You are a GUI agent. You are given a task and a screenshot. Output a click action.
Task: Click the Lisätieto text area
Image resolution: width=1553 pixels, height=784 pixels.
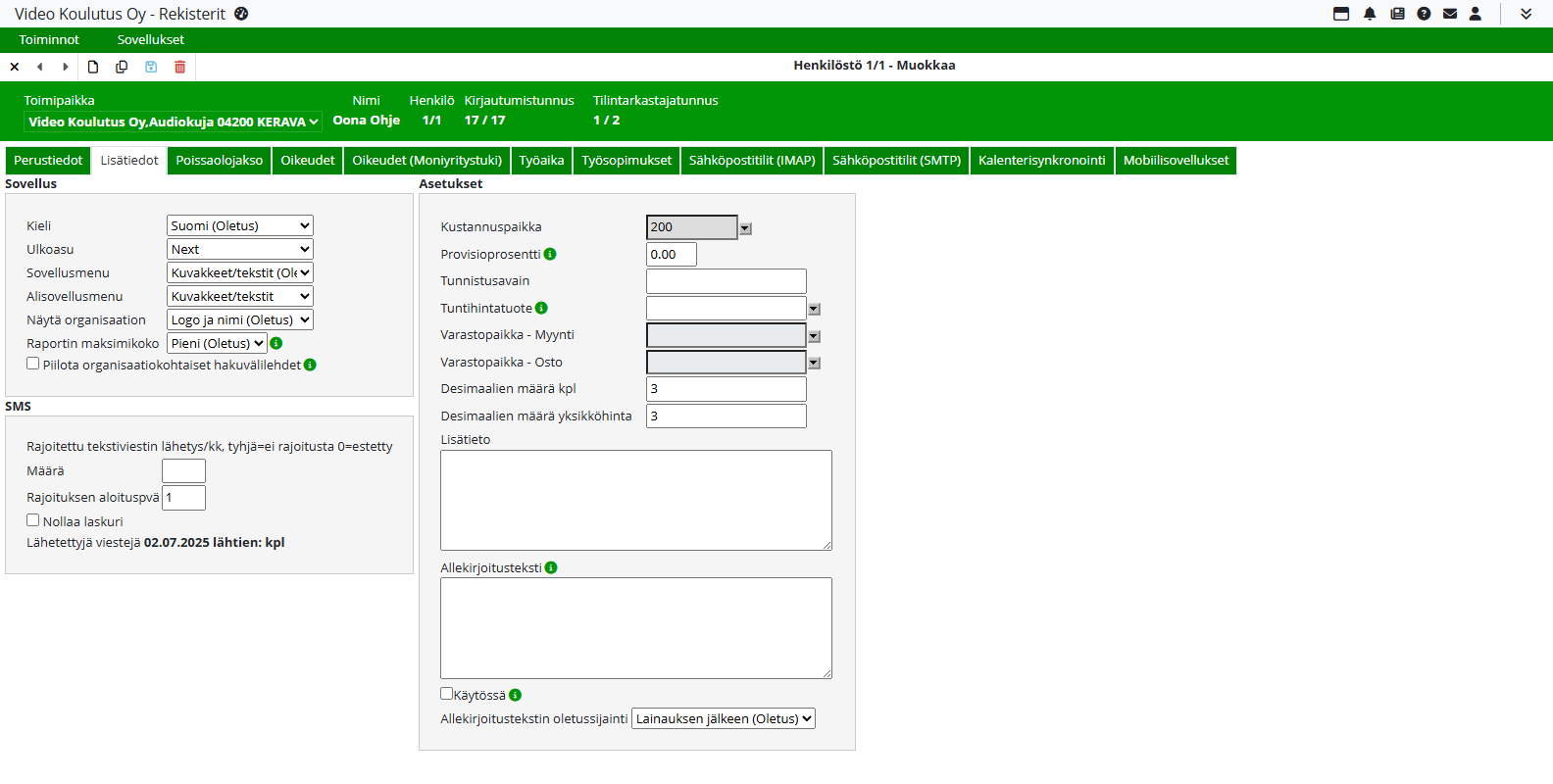pyautogui.click(x=636, y=500)
